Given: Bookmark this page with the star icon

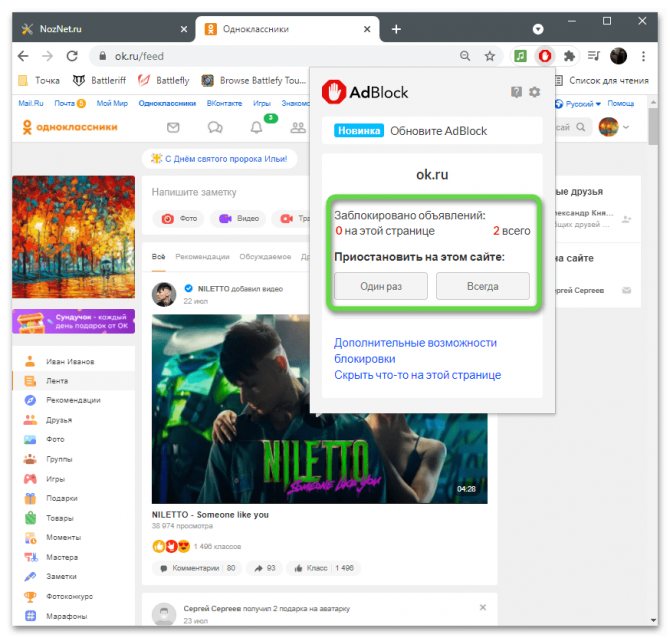Looking at the screenshot, I should pos(490,56).
